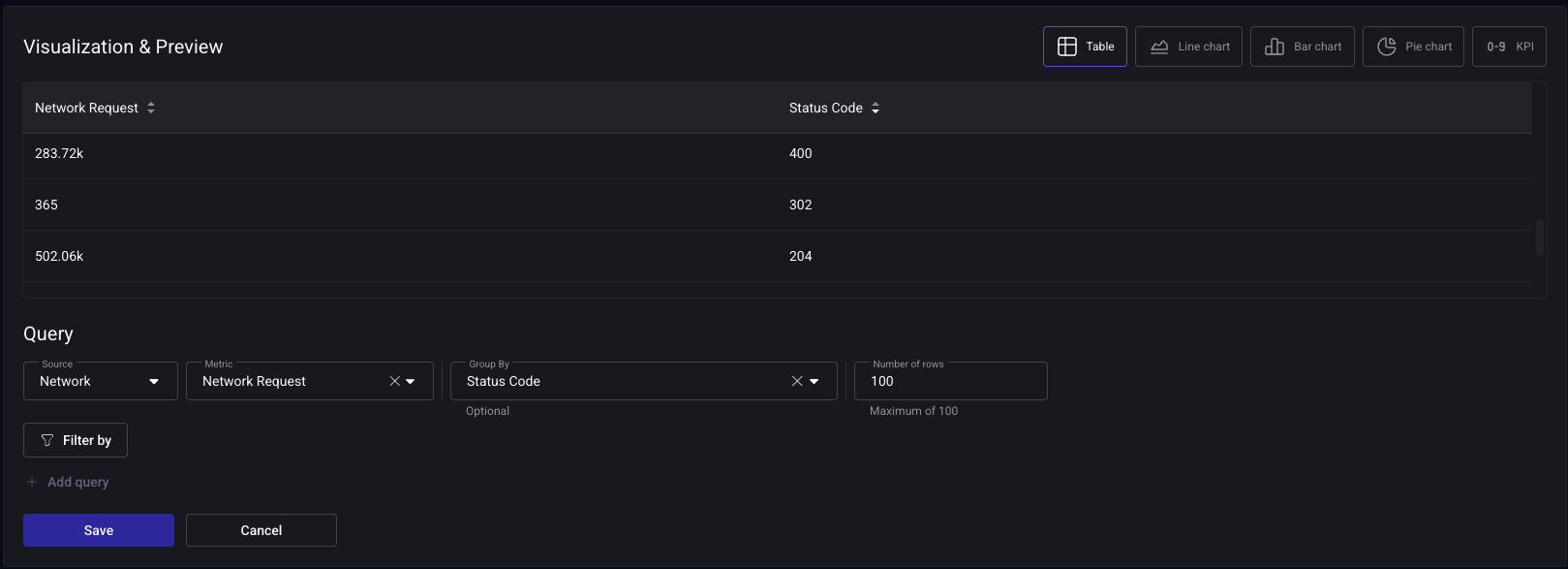This screenshot has width=1568, height=569.
Task: Click the preview table vertical scrollbar
Action: click(1539, 237)
